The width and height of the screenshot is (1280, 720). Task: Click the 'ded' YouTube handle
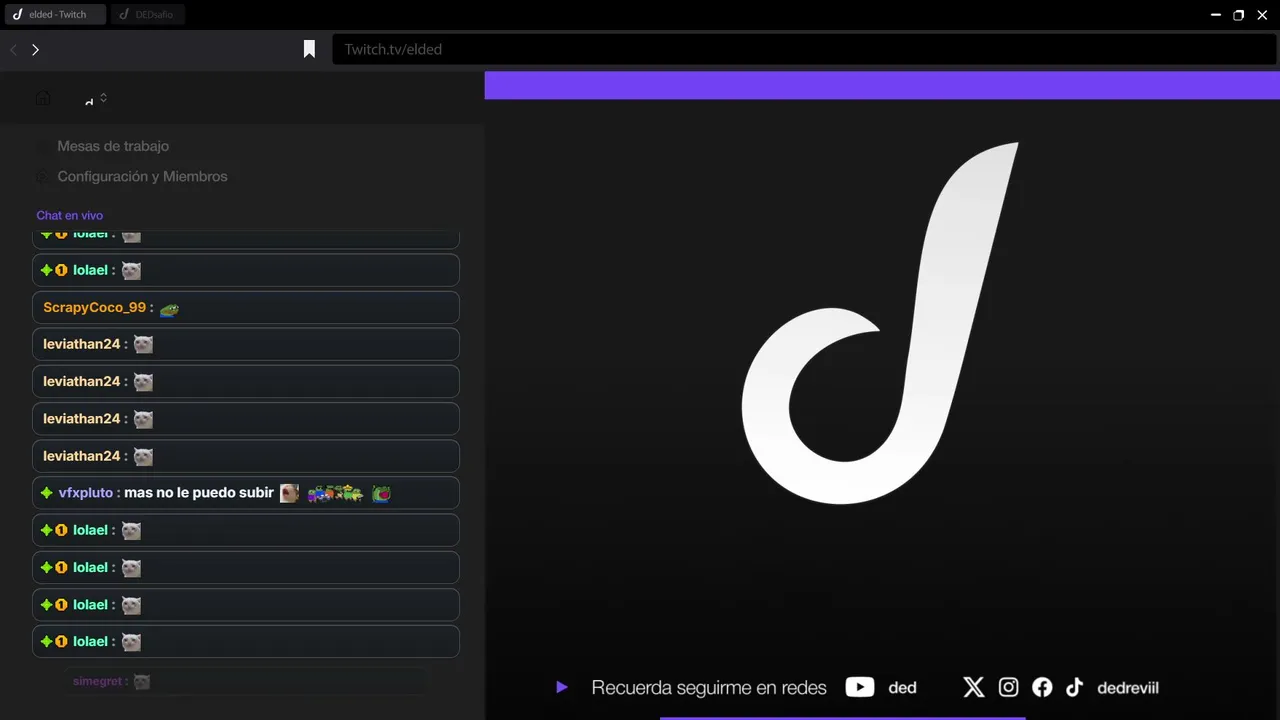(902, 688)
